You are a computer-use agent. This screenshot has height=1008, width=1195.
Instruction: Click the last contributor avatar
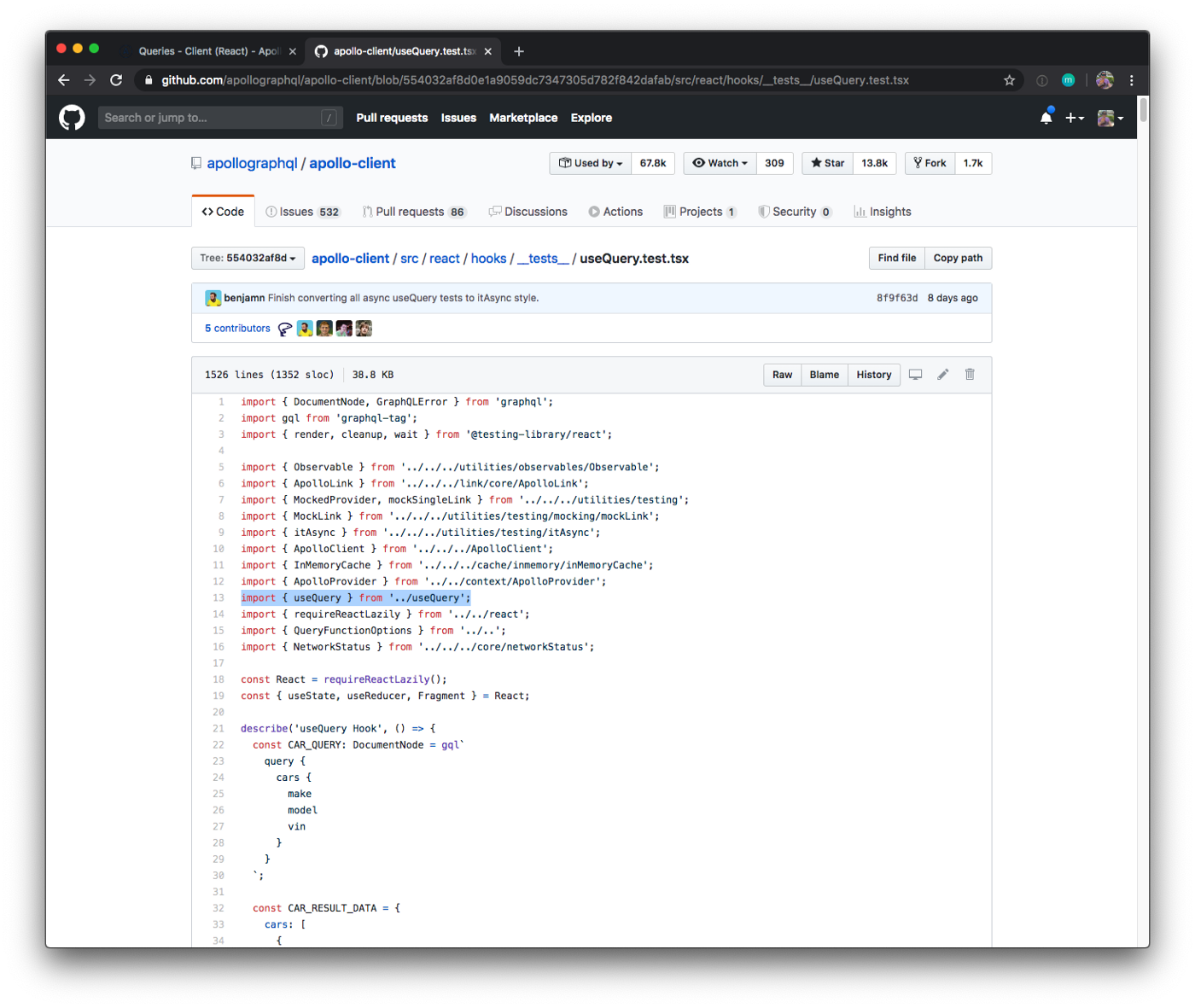click(x=364, y=329)
